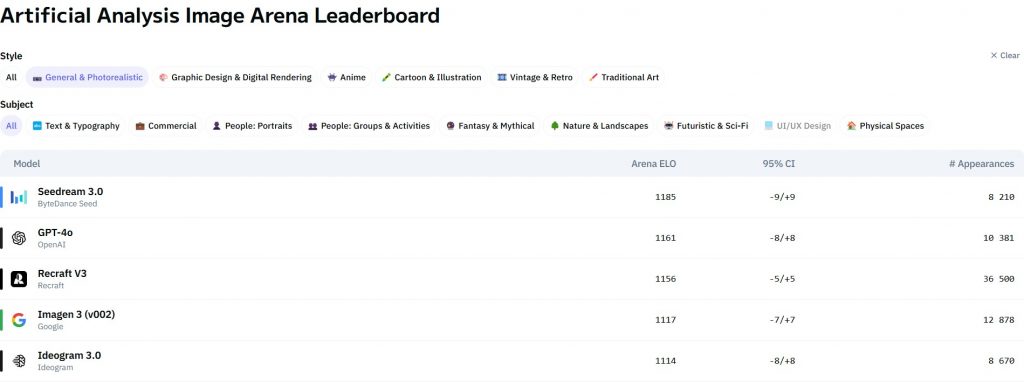Viewport: 1024px width, 382px height.
Task: Choose the Traditional Art style filter
Action: [x=624, y=77]
